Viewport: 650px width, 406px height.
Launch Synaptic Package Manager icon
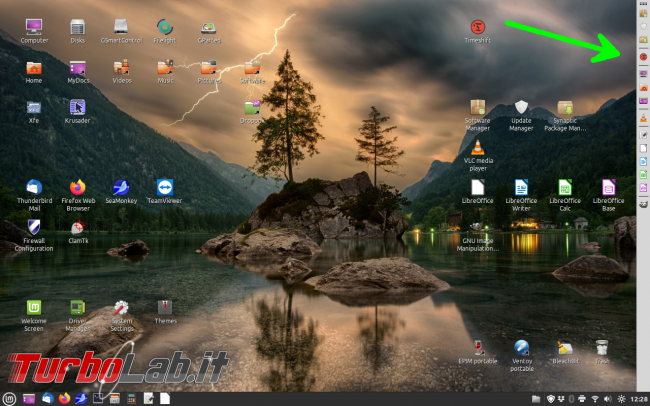pos(565,107)
